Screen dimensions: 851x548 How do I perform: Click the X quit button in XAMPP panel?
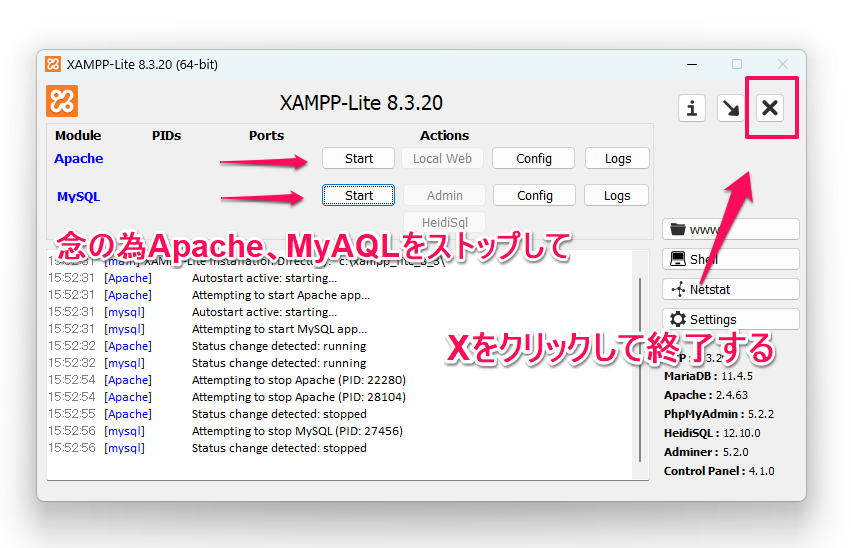click(770, 108)
